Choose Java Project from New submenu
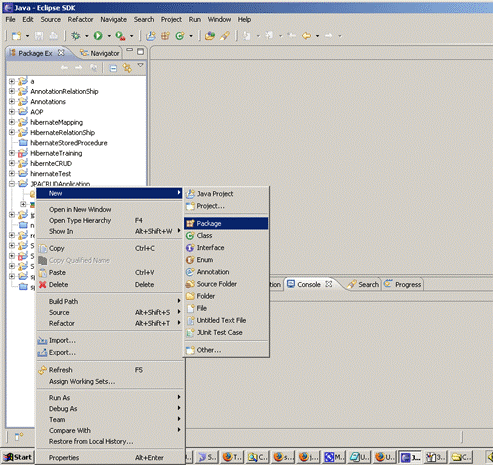 point(226,194)
